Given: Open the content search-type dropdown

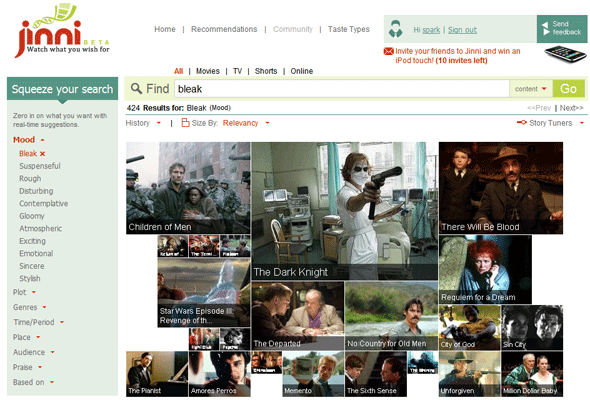Looking at the screenshot, I should tap(531, 89).
